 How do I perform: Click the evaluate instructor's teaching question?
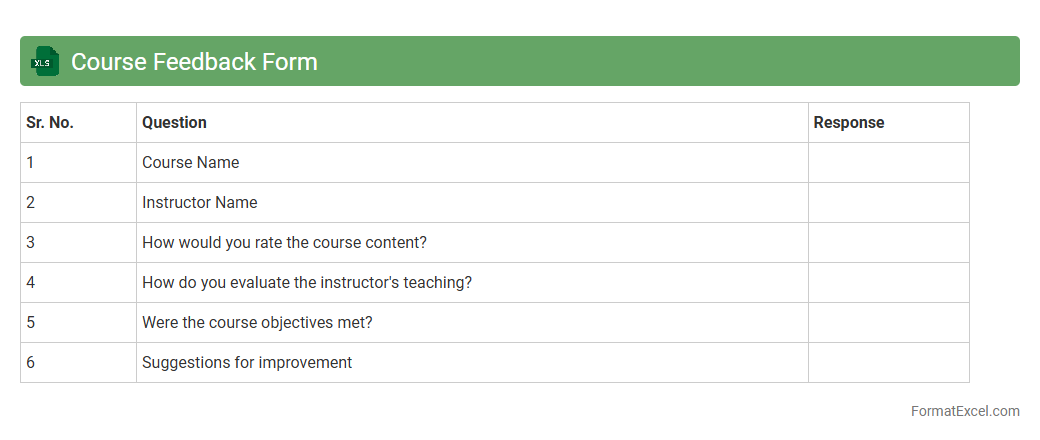[307, 283]
